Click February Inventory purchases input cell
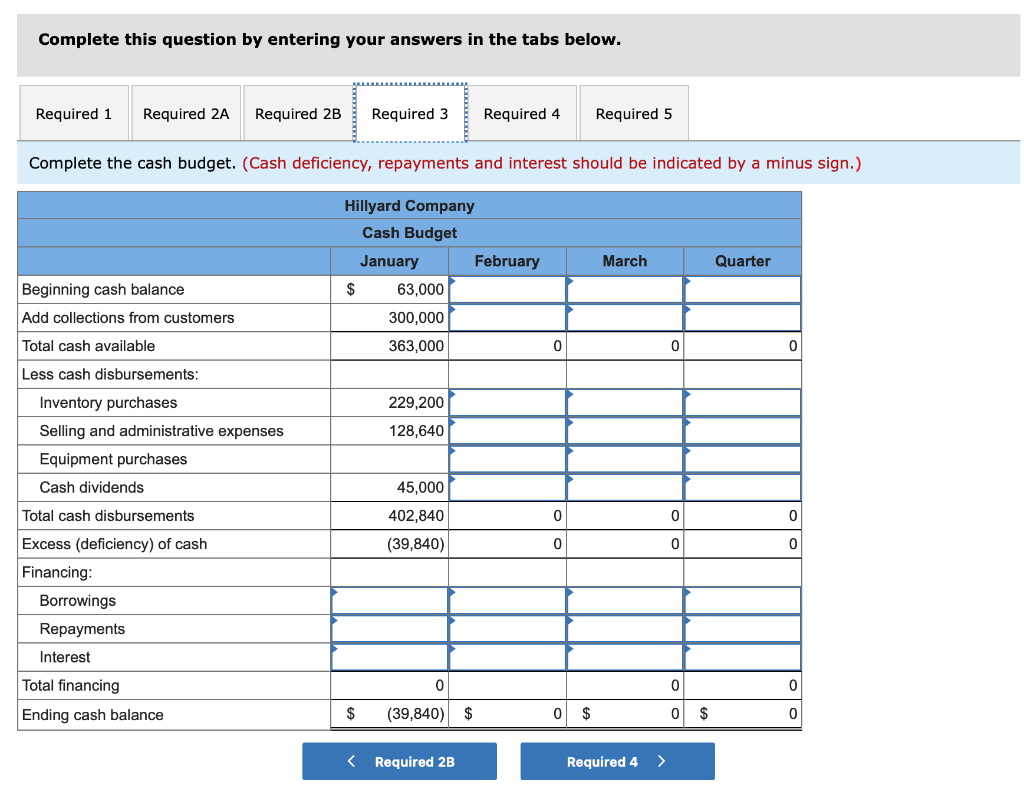The image size is (1024, 792). pos(507,402)
